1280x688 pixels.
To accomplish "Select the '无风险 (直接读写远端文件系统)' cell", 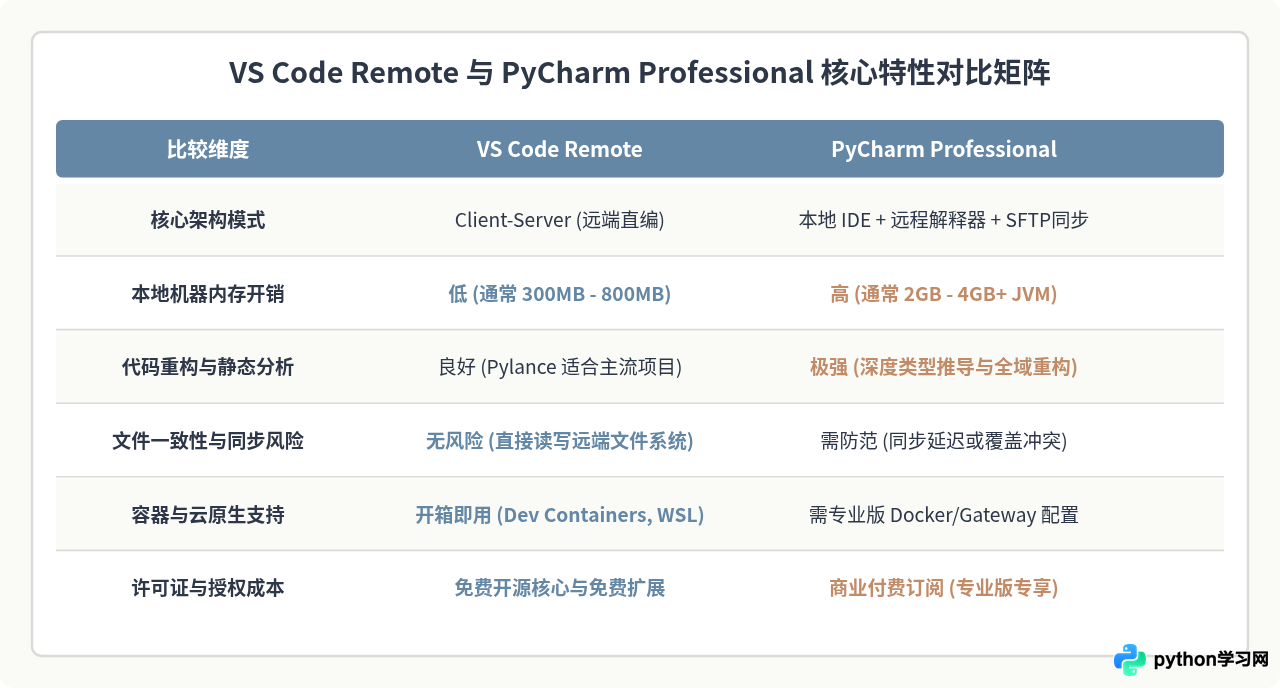I will (x=560, y=441).
